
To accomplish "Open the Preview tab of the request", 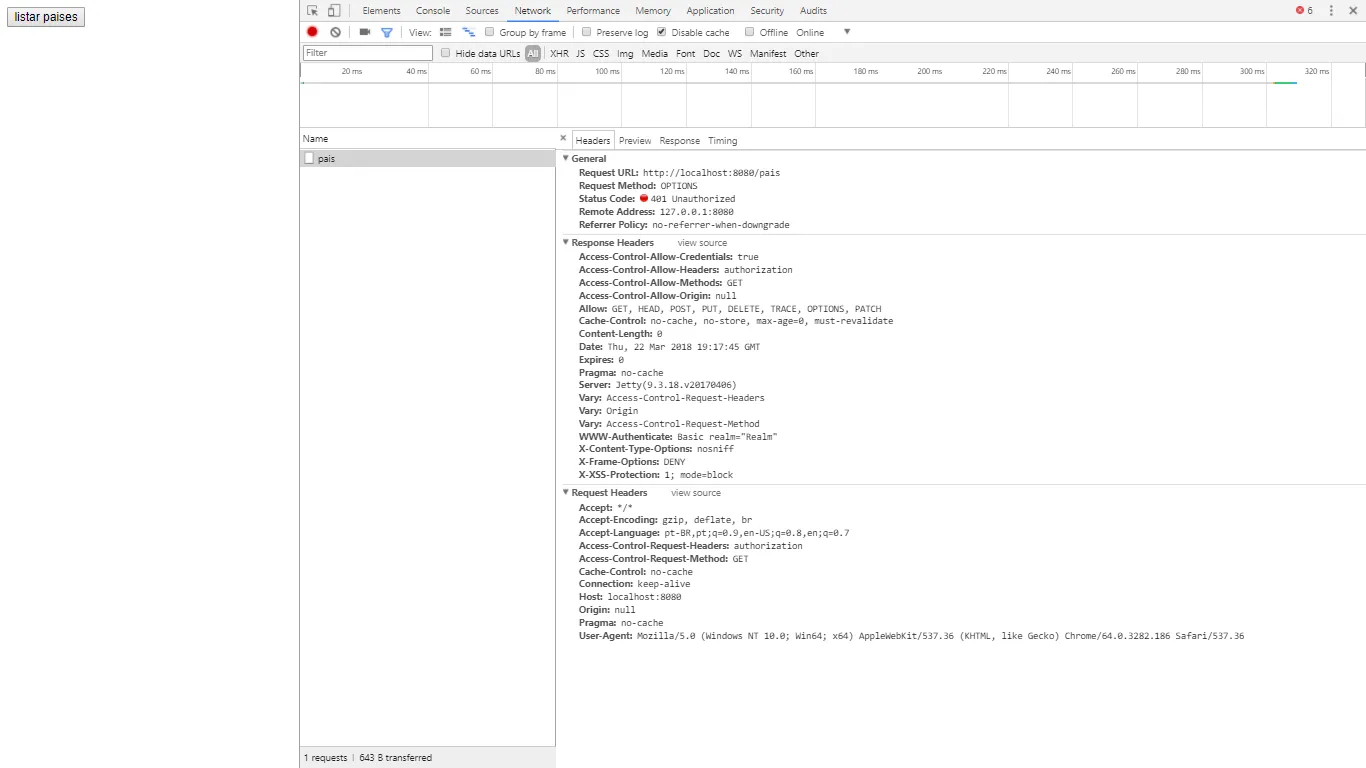I will click(634, 141).
